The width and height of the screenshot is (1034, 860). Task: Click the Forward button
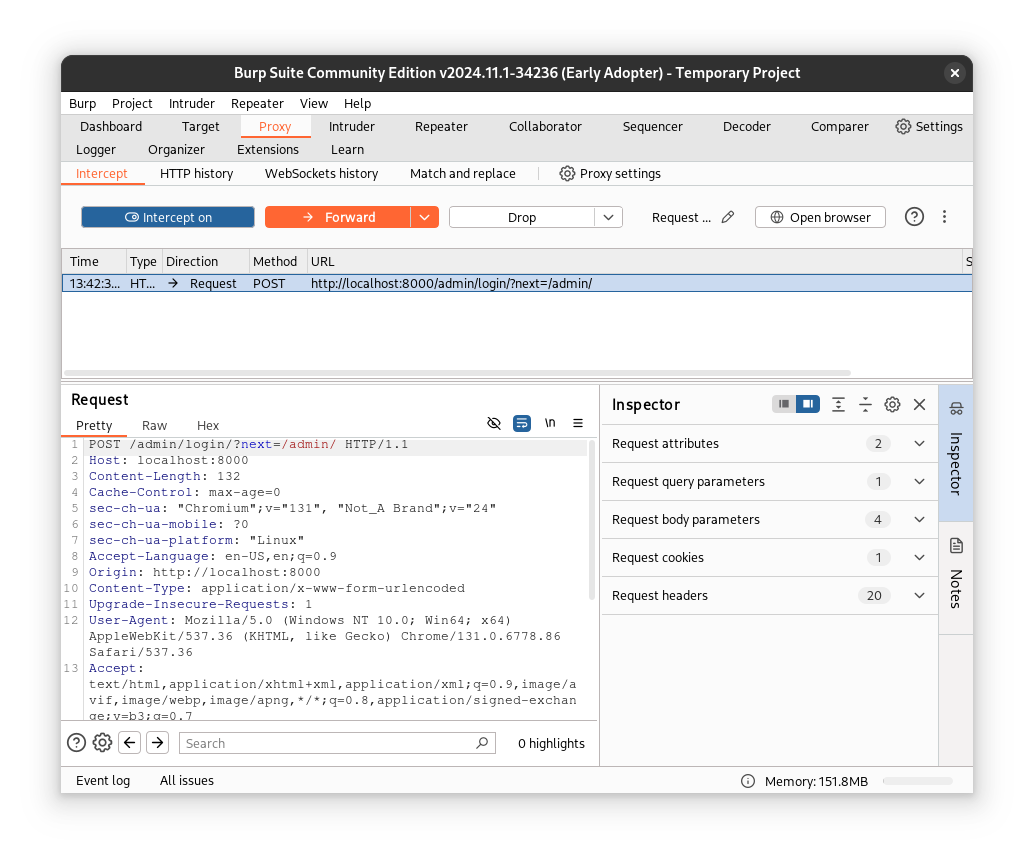coord(338,218)
